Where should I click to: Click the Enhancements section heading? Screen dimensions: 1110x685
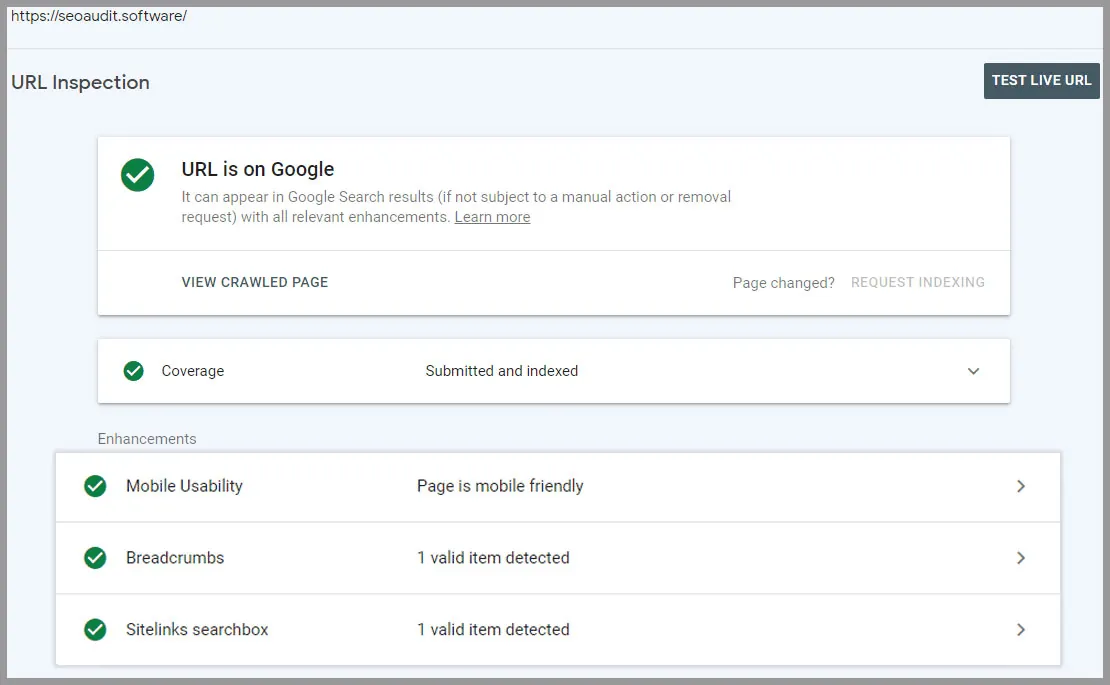point(147,439)
